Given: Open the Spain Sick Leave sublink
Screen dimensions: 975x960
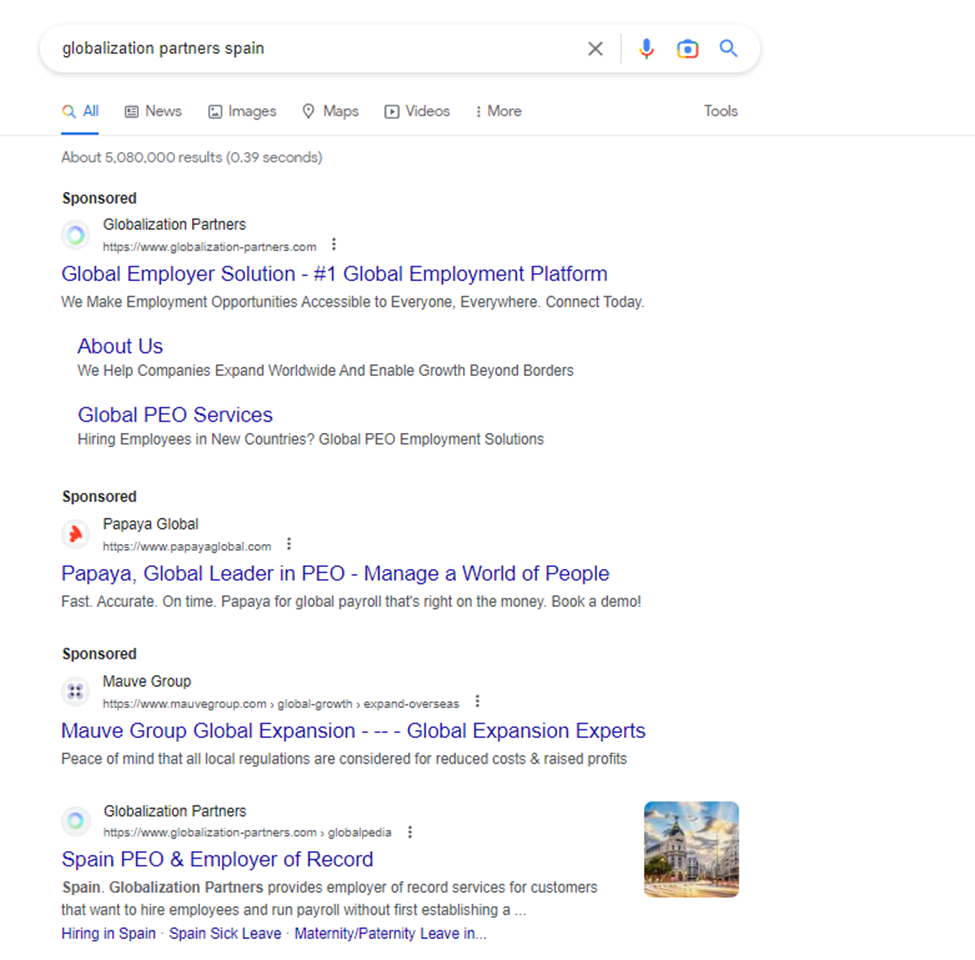Looking at the screenshot, I should (225, 934).
